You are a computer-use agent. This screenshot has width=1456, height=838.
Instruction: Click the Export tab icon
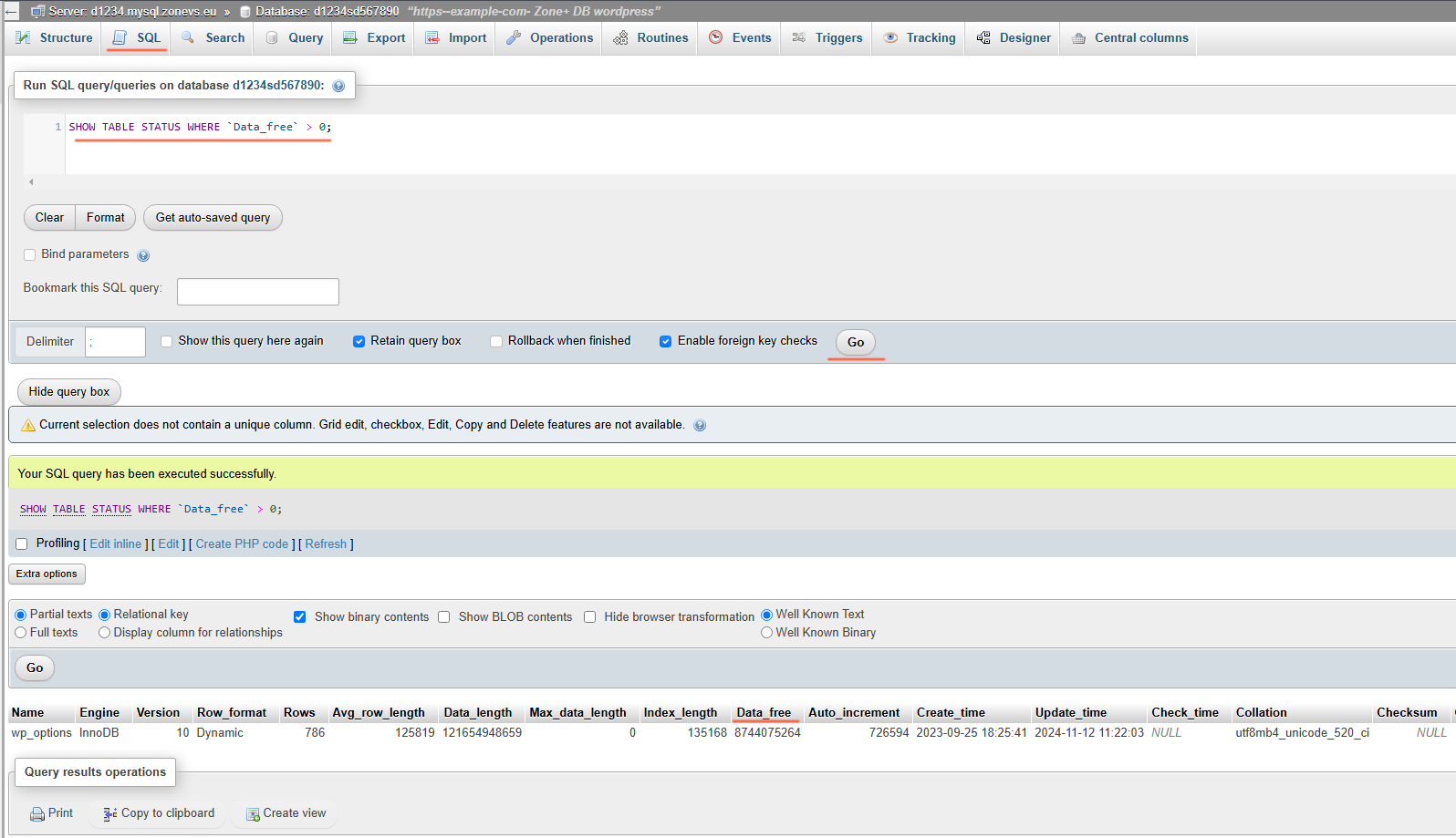pos(350,37)
